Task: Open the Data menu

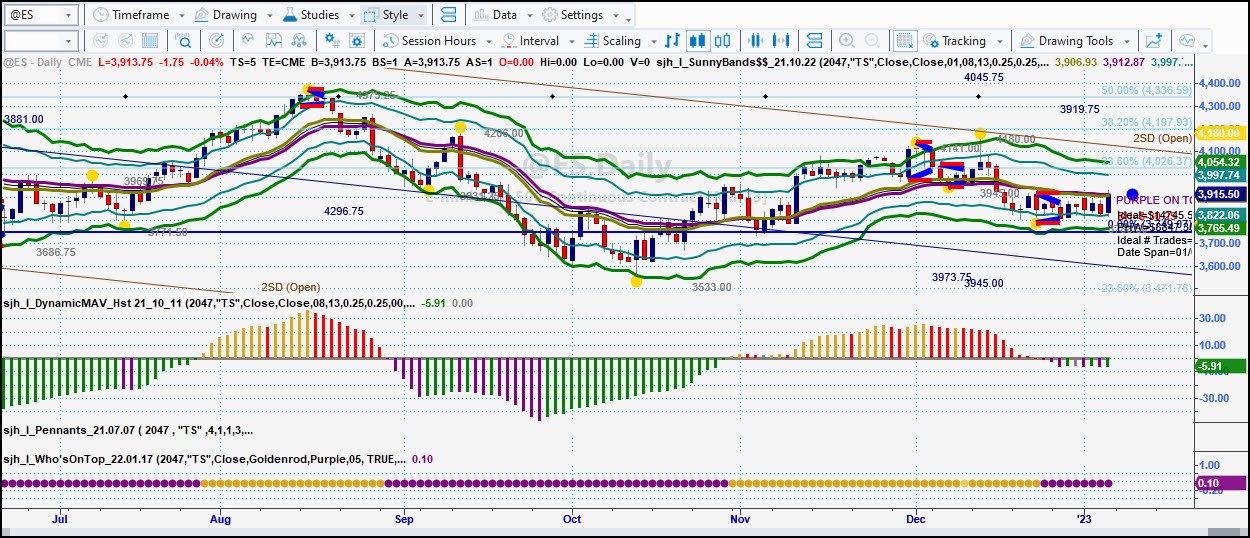Action: coord(496,15)
